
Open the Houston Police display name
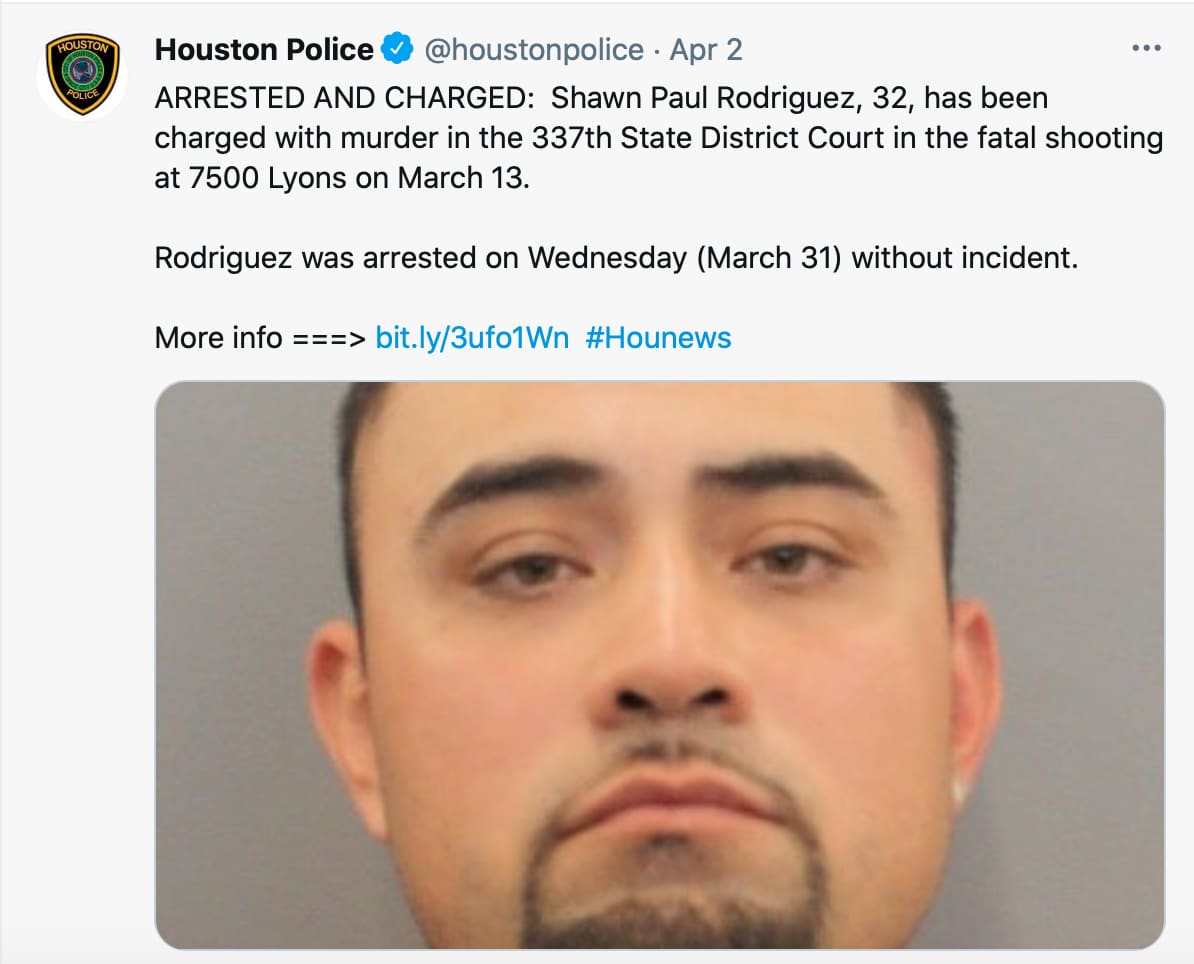point(264,49)
